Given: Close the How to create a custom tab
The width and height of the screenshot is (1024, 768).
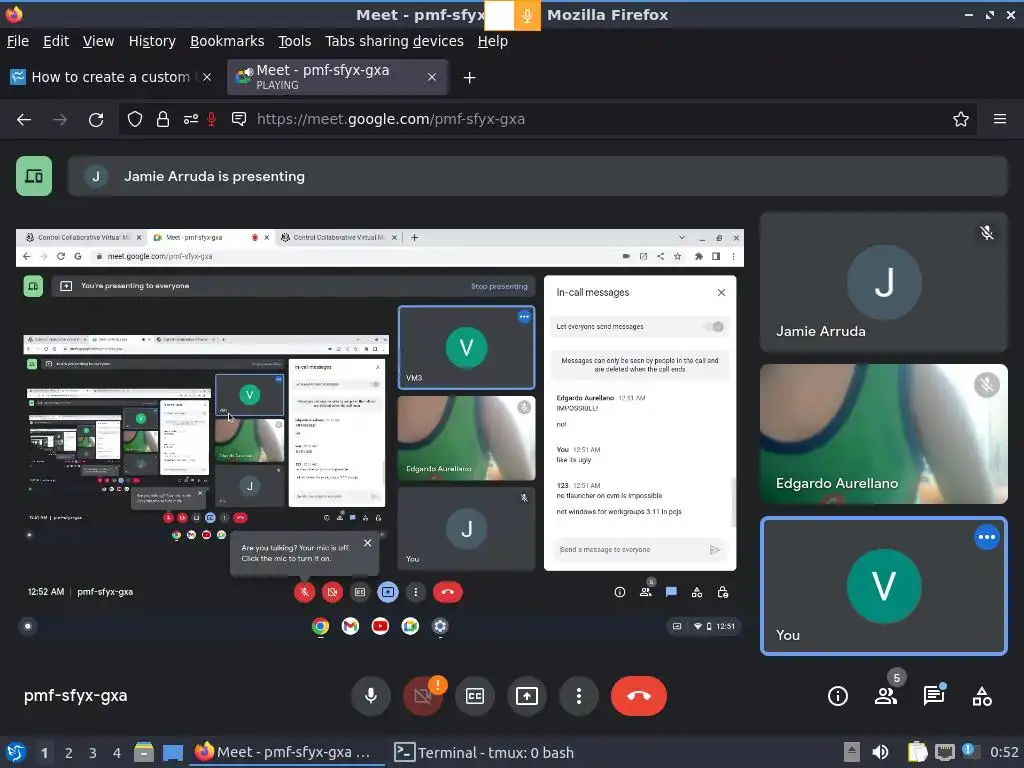Looking at the screenshot, I should [x=207, y=77].
